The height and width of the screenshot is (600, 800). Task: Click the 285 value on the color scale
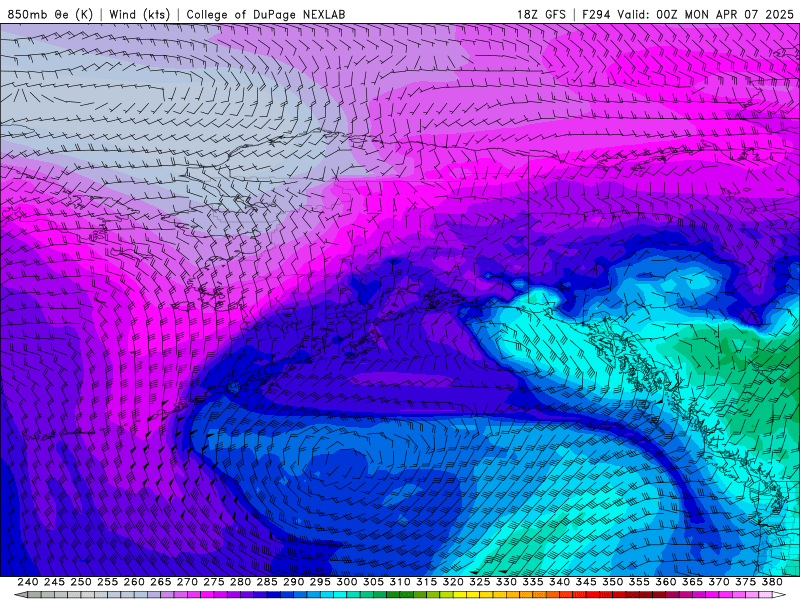[x=267, y=582]
